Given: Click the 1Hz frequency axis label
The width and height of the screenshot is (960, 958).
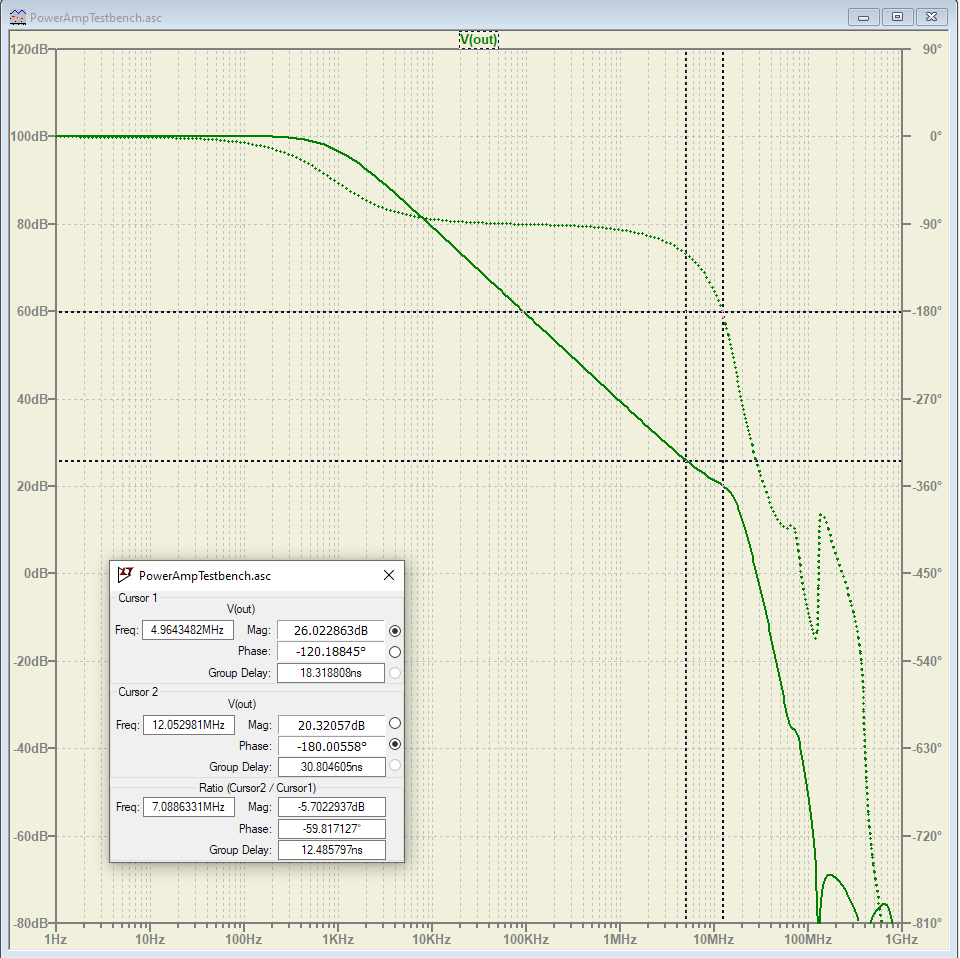Looking at the screenshot, I should pyautogui.click(x=55, y=940).
